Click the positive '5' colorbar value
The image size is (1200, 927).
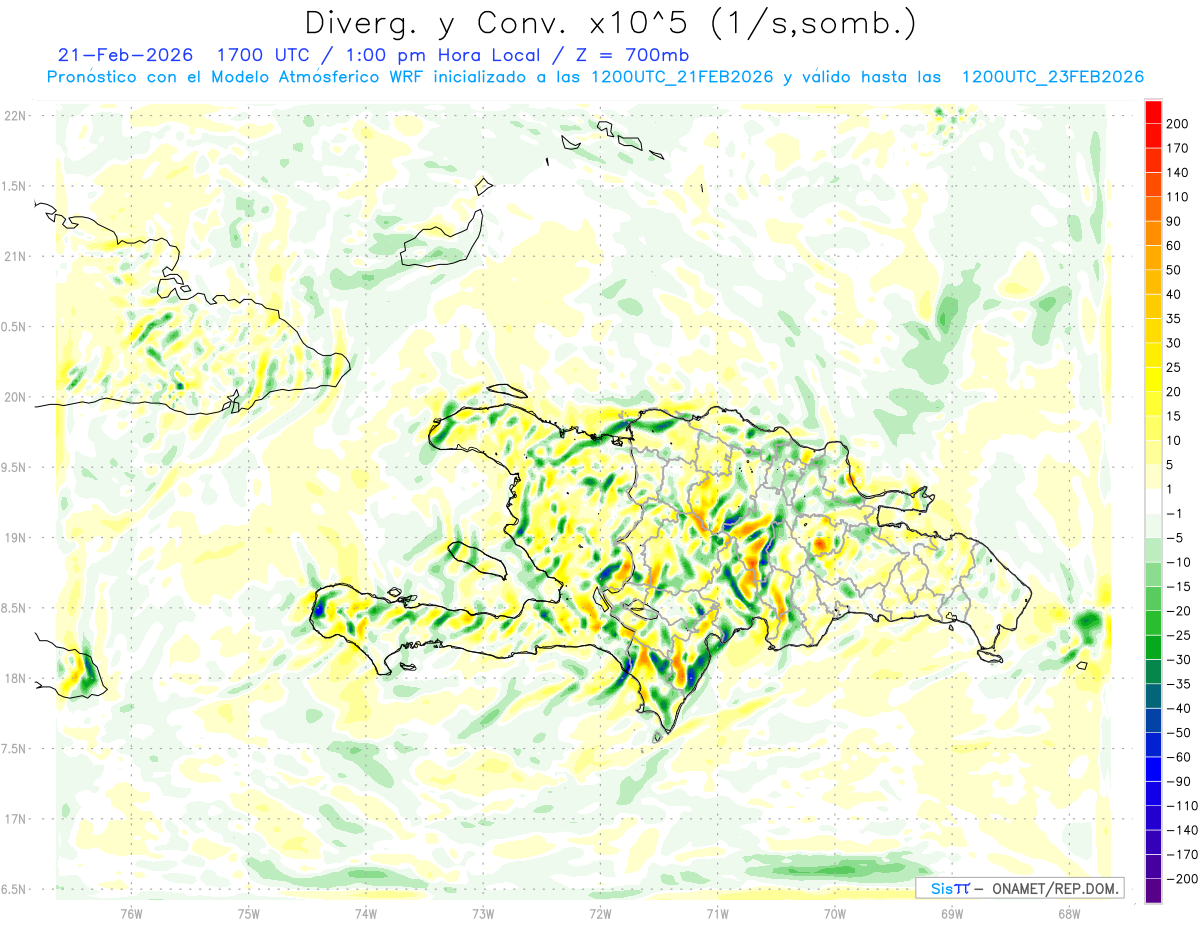(1171, 465)
